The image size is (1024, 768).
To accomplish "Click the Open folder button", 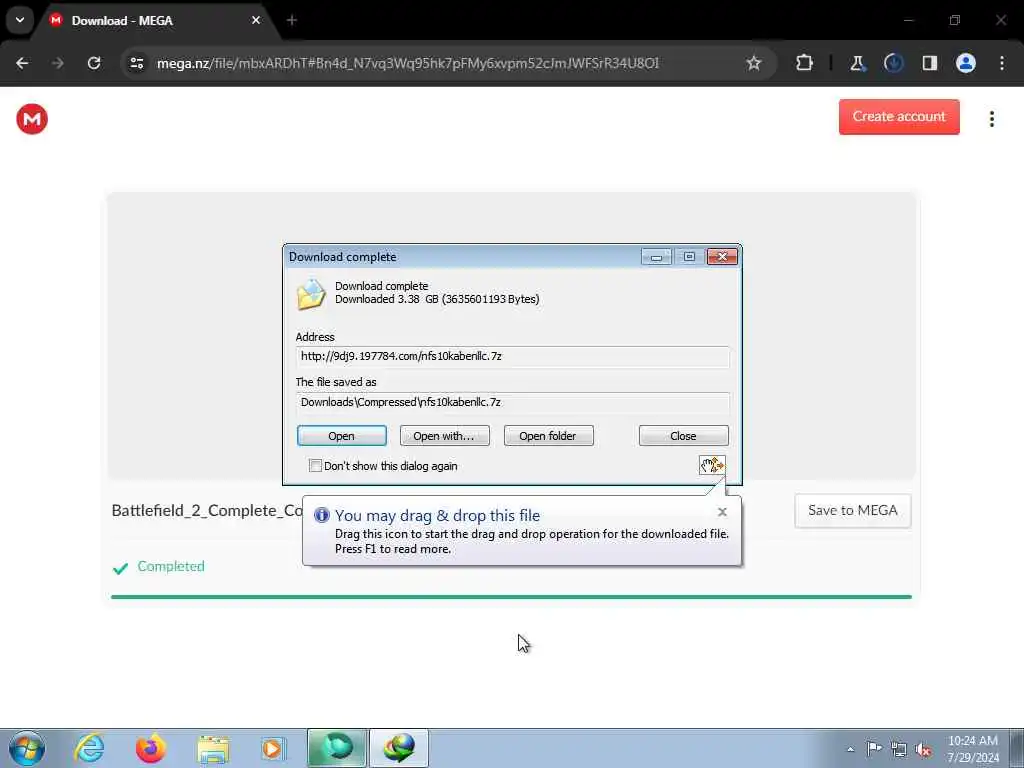I will click(548, 436).
